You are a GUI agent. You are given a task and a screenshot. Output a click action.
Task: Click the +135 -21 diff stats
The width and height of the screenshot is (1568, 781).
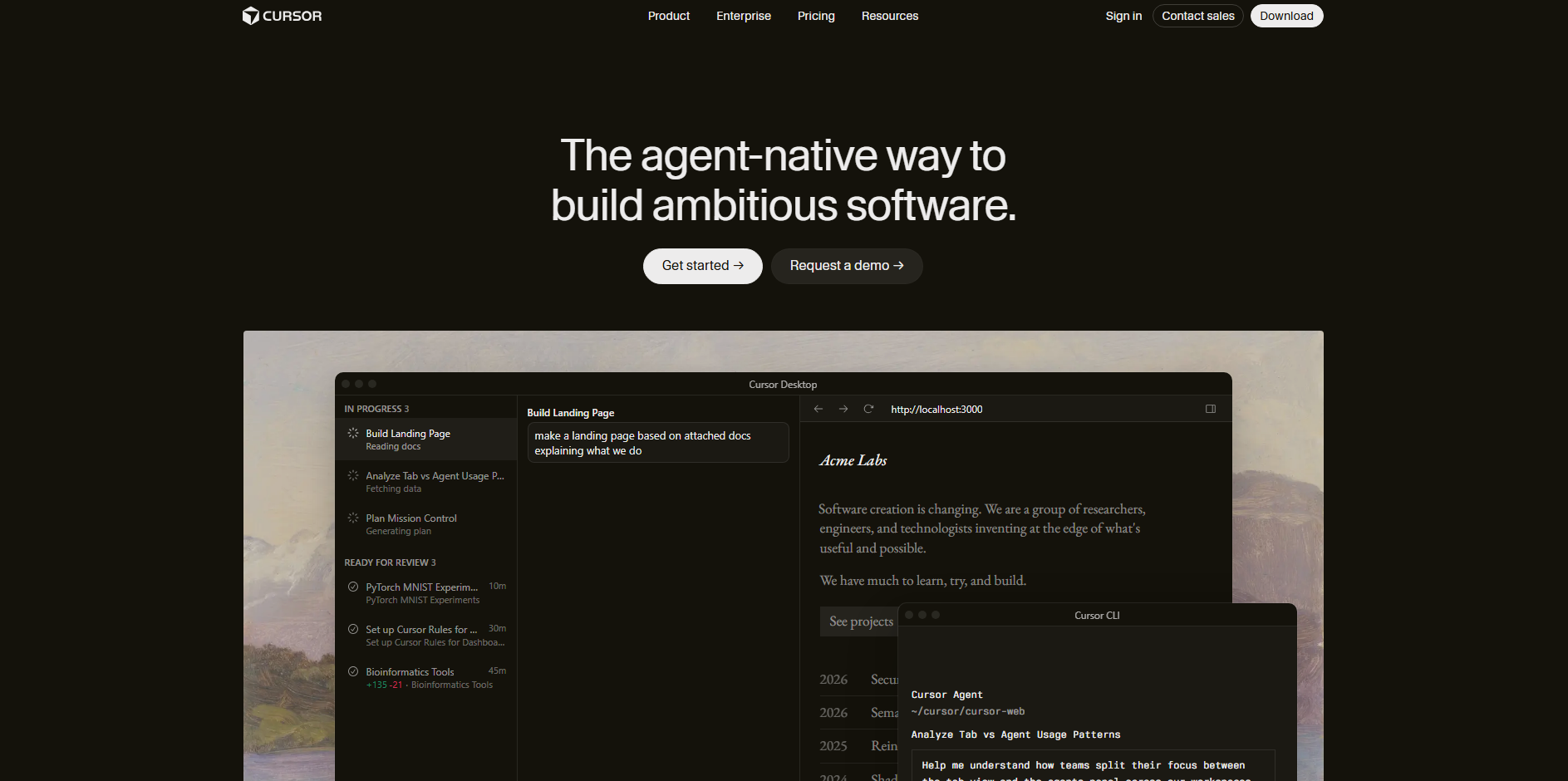click(x=384, y=685)
